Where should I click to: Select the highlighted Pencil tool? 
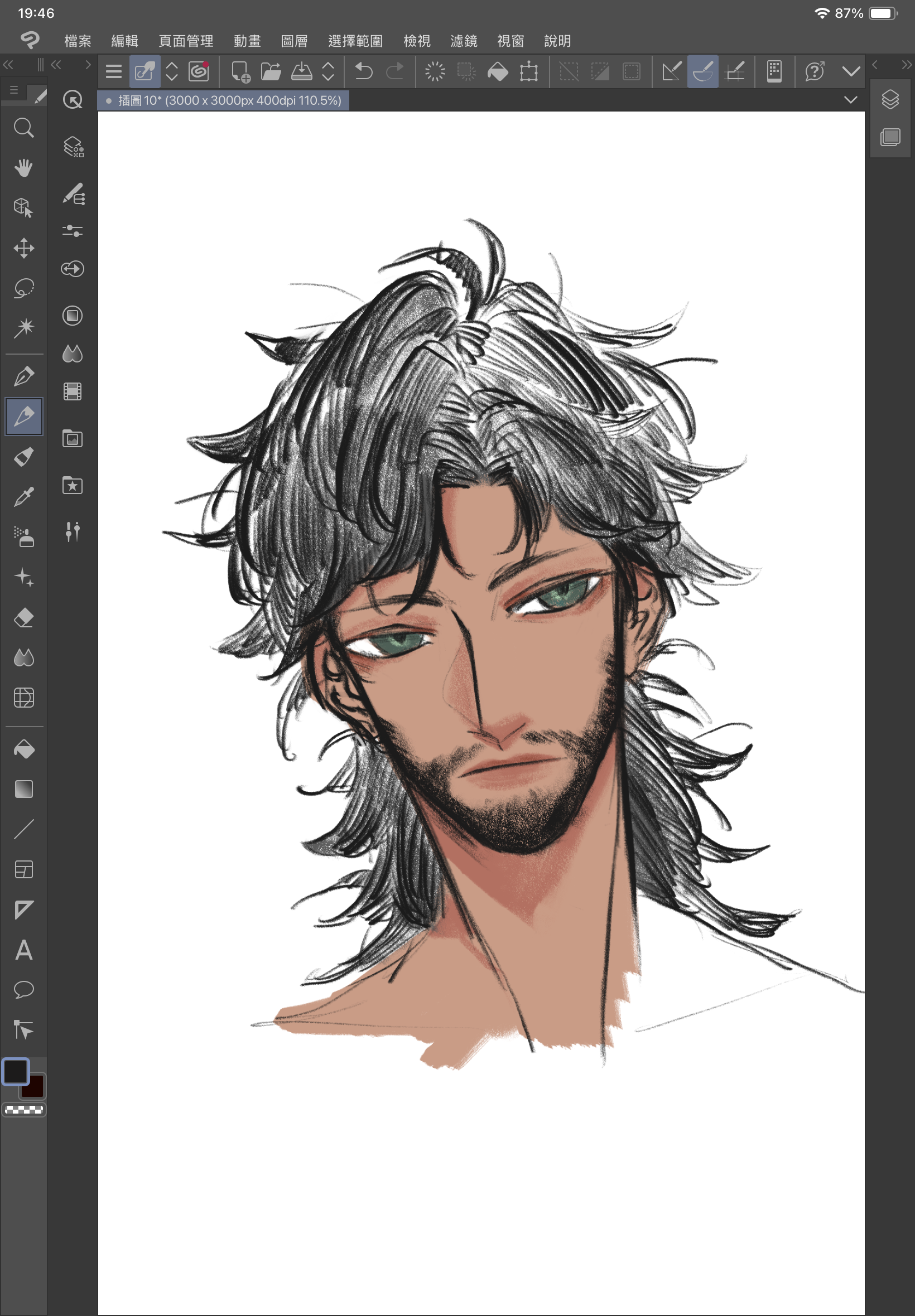tap(23, 417)
